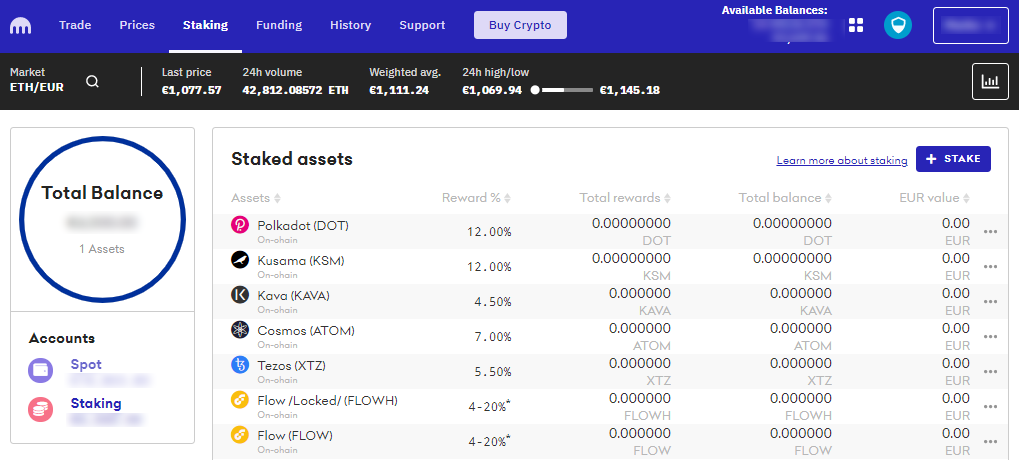
Task: Open the chart view icon button
Action: click(x=990, y=82)
